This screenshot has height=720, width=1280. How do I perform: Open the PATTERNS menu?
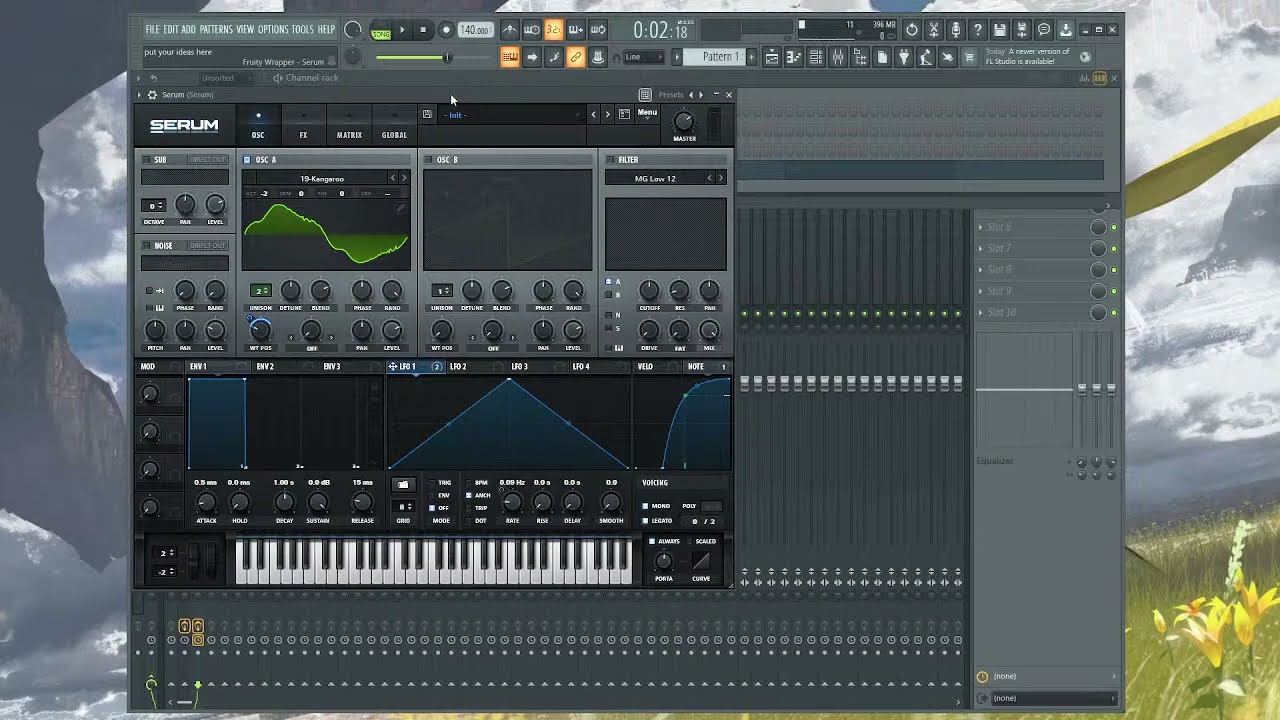pyautogui.click(x=215, y=29)
